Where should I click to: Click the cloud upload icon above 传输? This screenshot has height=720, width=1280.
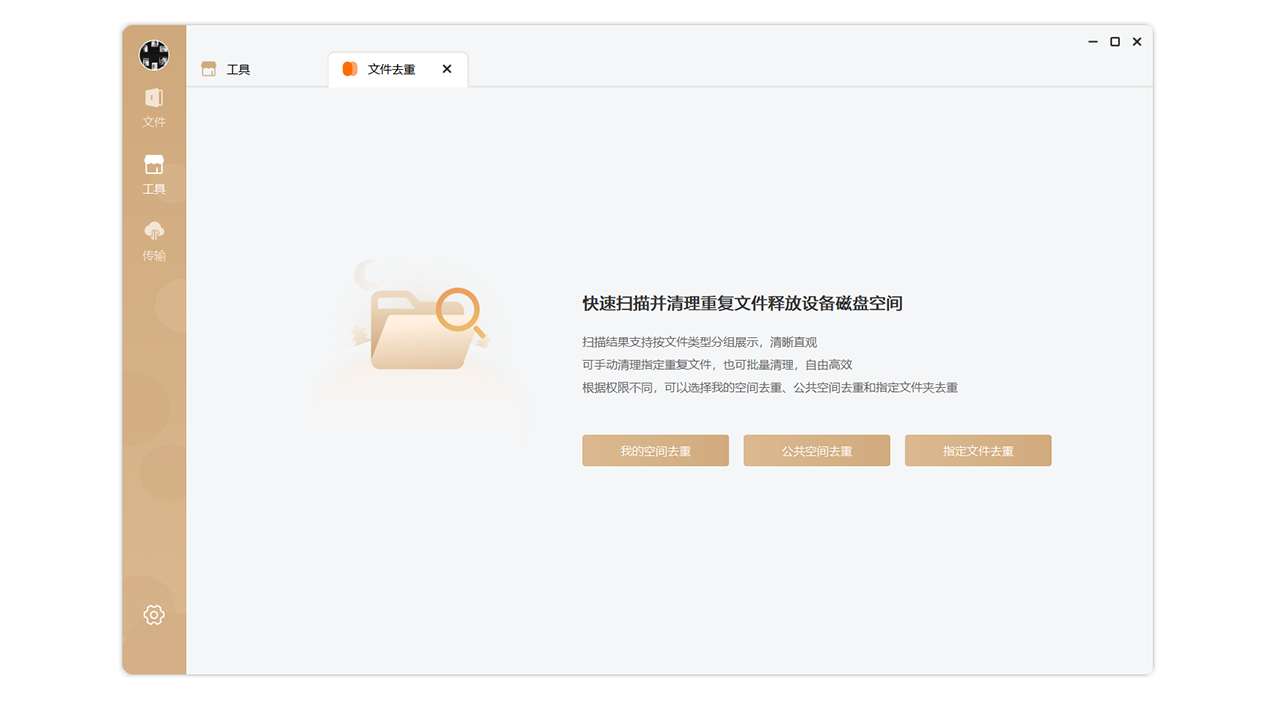[154, 228]
